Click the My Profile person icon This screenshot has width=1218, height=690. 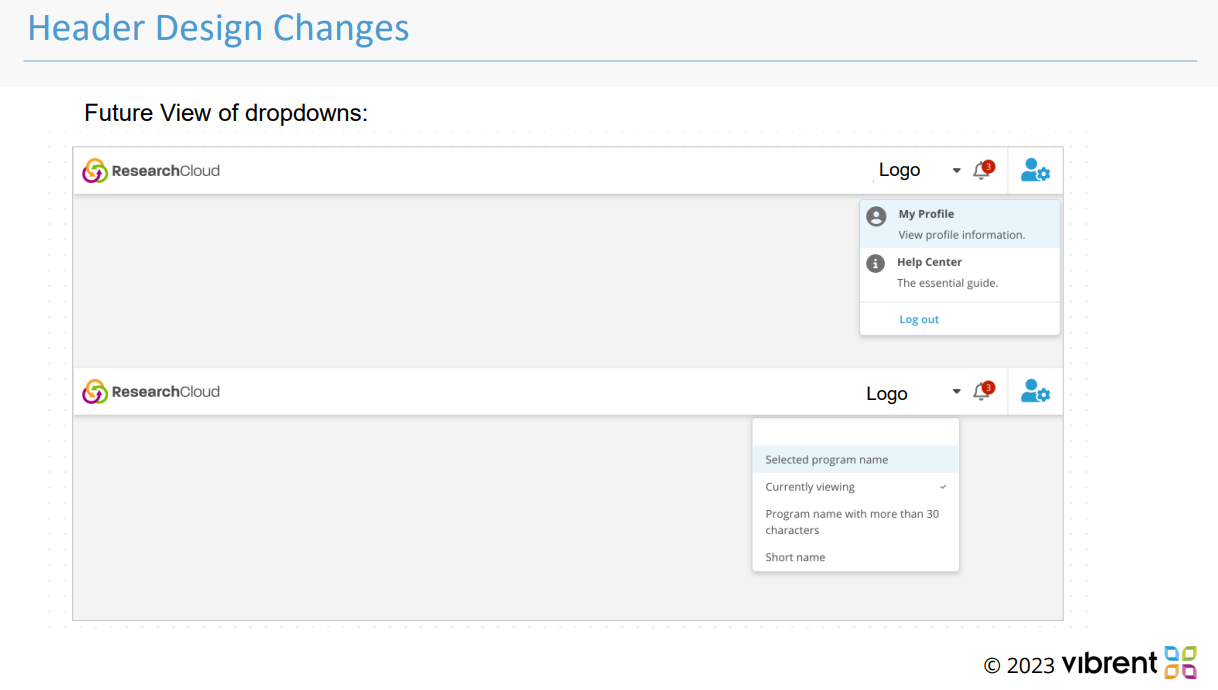click(876, 217)
